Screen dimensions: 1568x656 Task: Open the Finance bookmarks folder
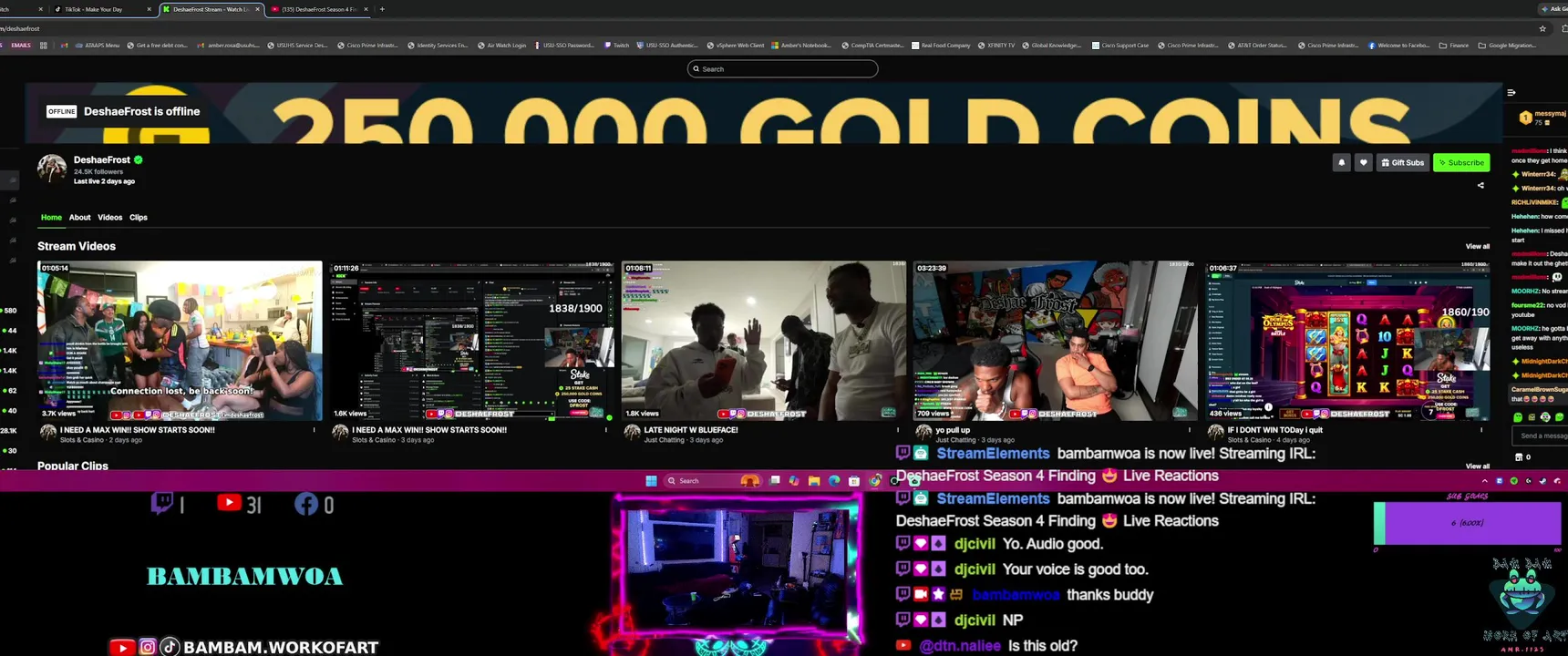click(x=1453, y=45)
